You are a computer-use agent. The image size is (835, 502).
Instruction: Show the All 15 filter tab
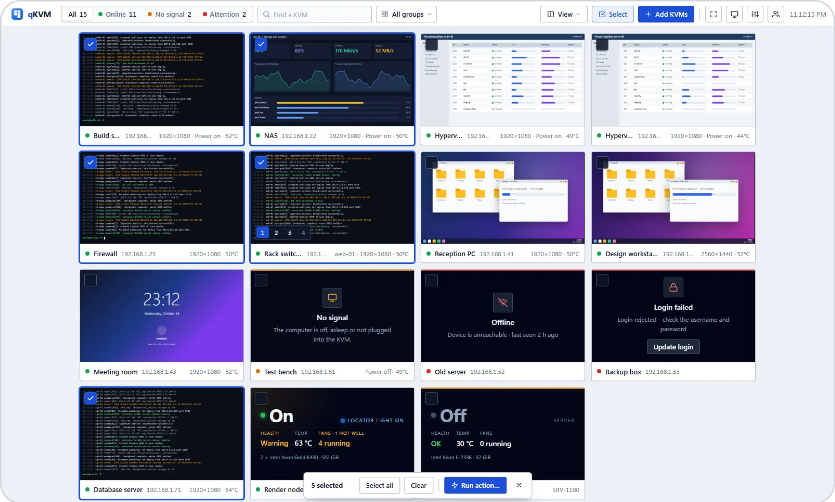[x=77, y=14]
